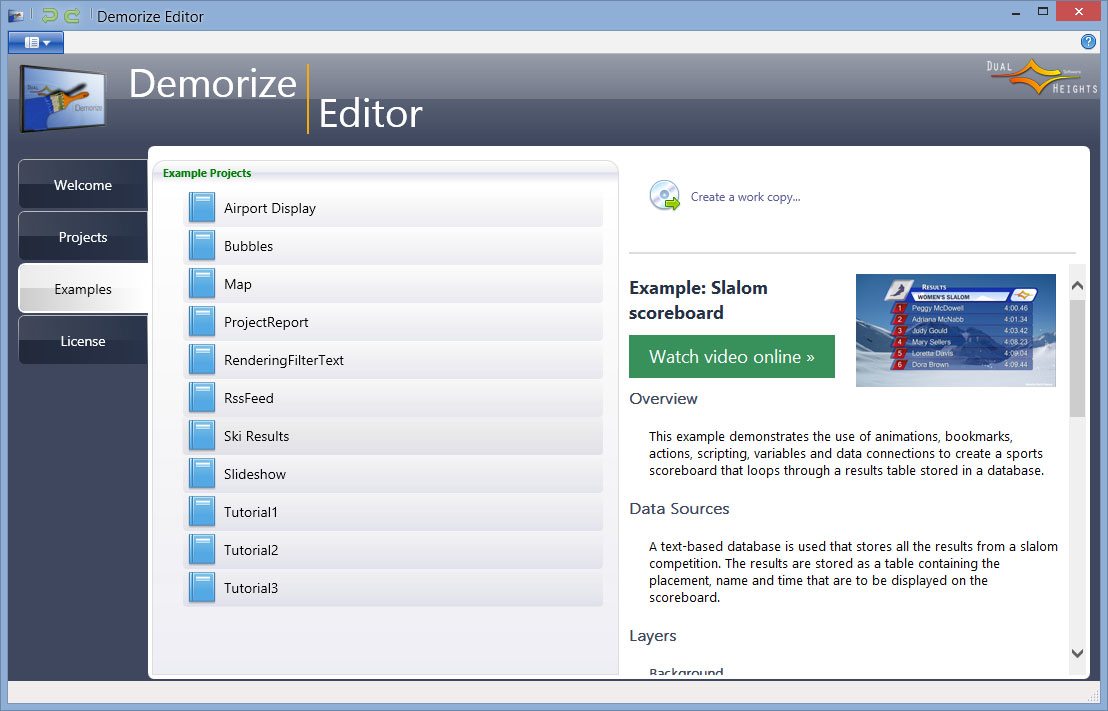Image resolution: width=1108 pixels, height=711 pixels.
Task: Switch to the Projects tab
Action: [x=83, y=237]
